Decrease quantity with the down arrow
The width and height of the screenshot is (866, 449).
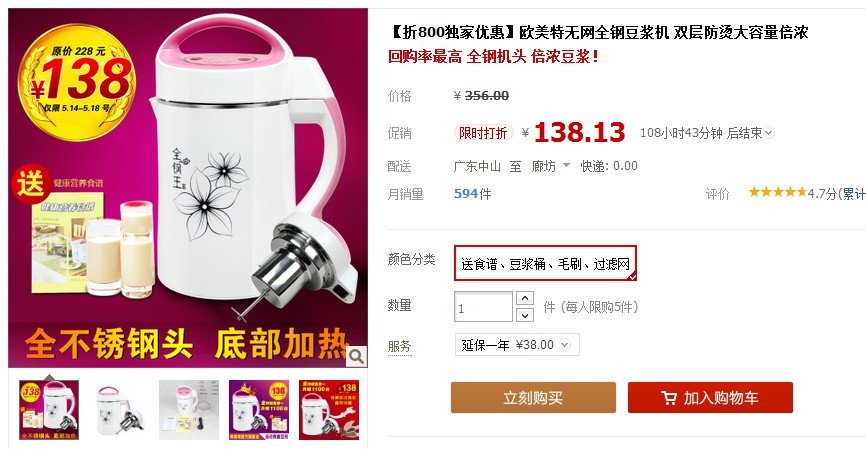pos(525,315)
